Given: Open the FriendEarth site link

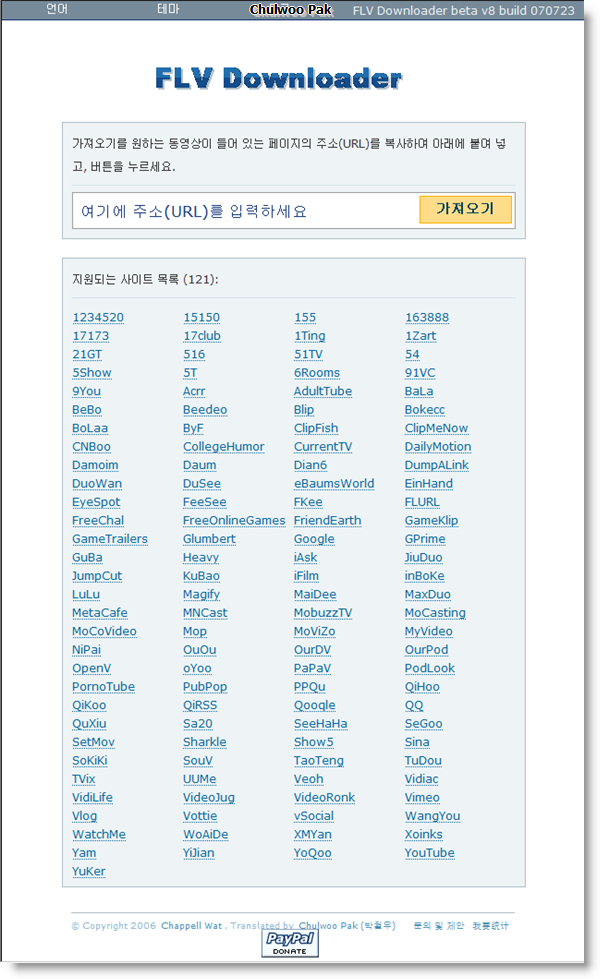Looking at the screenshot, I should coord(327,520).
